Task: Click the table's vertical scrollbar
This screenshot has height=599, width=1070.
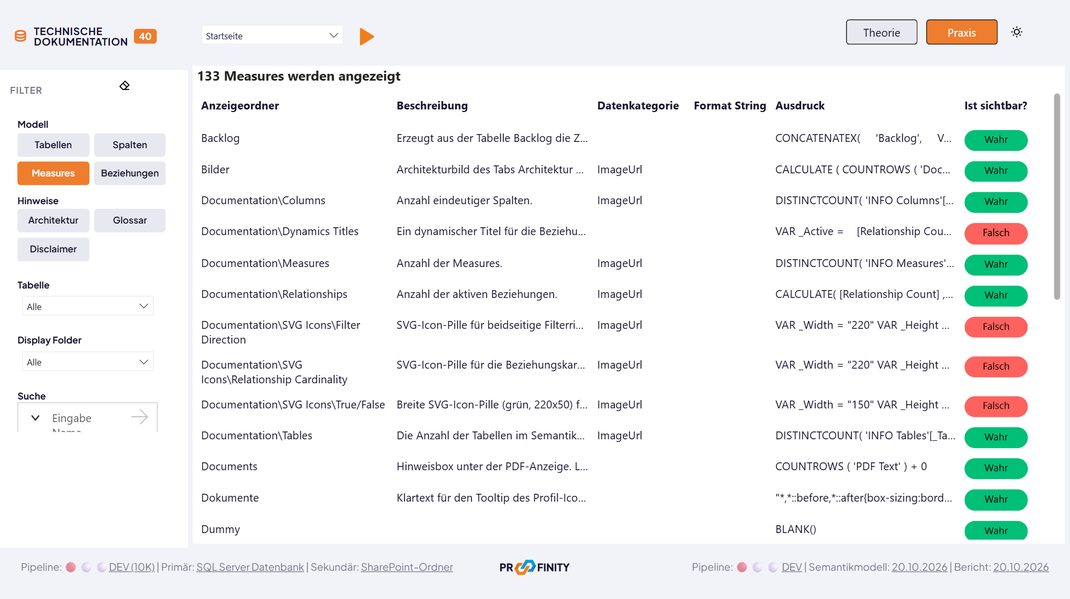Action: [1057, 196]
